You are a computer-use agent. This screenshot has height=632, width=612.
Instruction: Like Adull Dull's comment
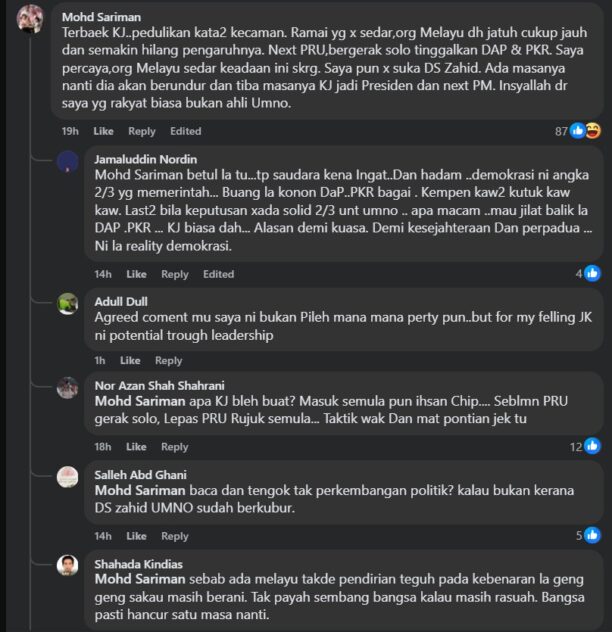(130, 360)
